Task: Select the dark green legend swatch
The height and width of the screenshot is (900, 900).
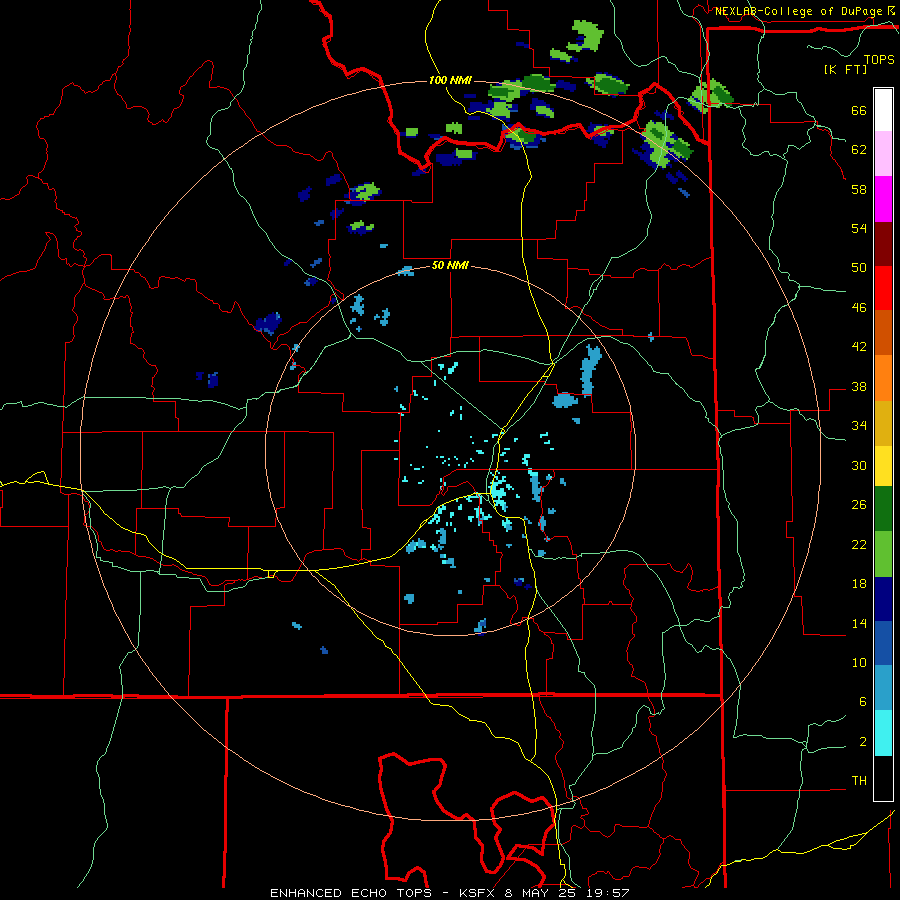Action: pyautogui.click(x=883, y=509)
